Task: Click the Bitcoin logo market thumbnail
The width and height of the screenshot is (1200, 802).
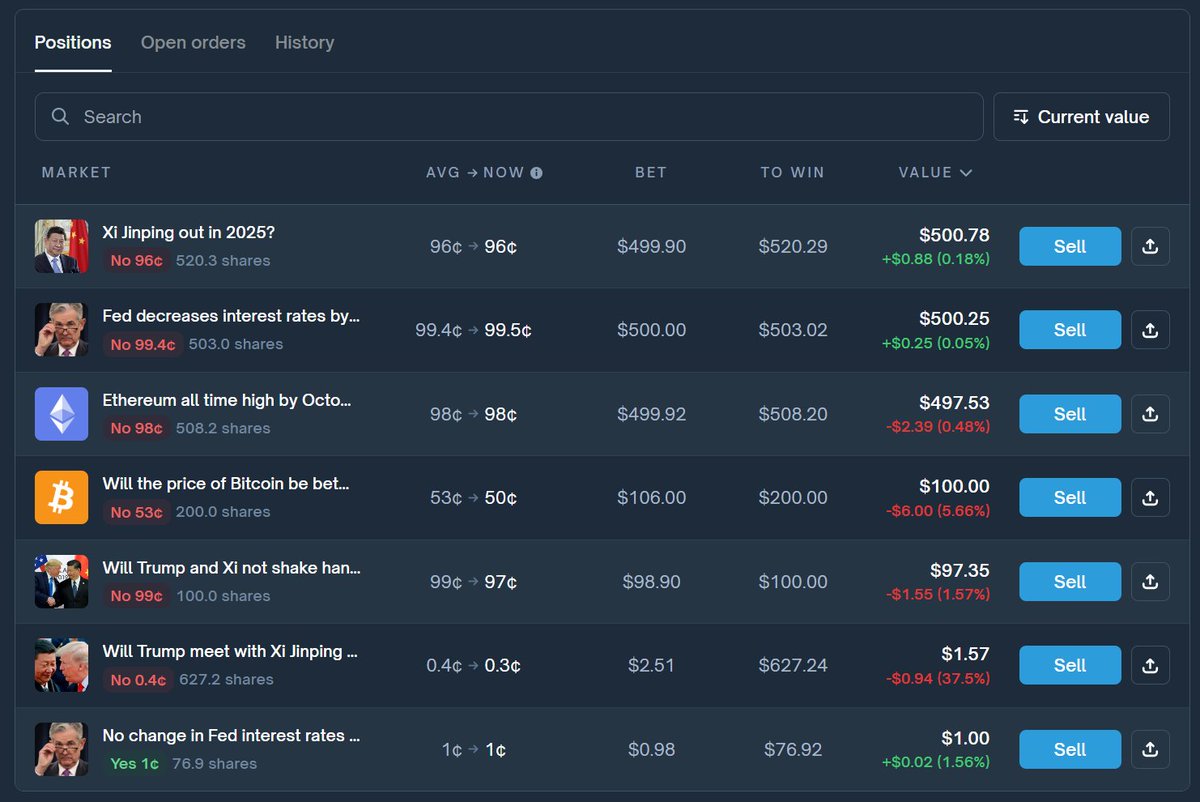Action: (62, 498)
